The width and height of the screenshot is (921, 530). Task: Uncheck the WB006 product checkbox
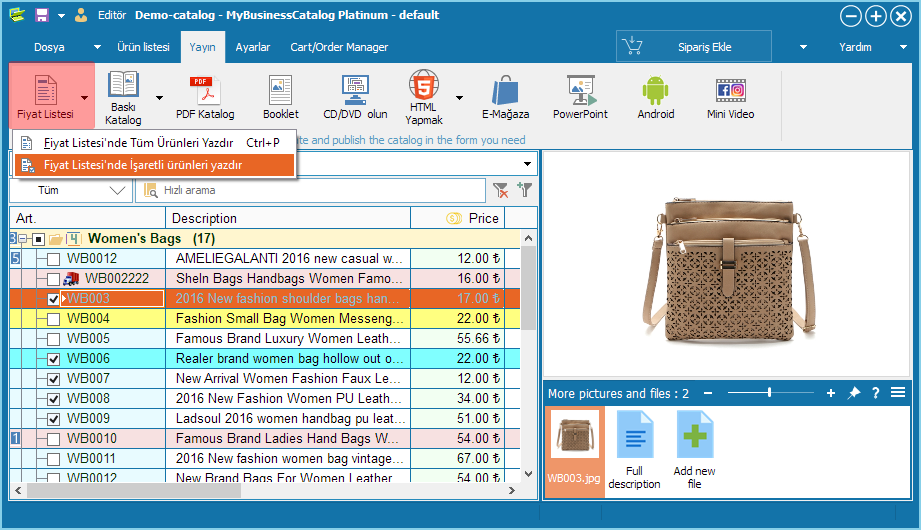pyautogui.click(x=54, y=359)
